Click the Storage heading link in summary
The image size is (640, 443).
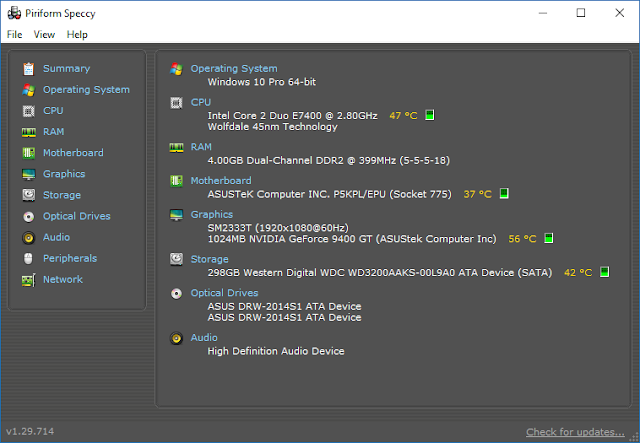(x=209, y=259)
